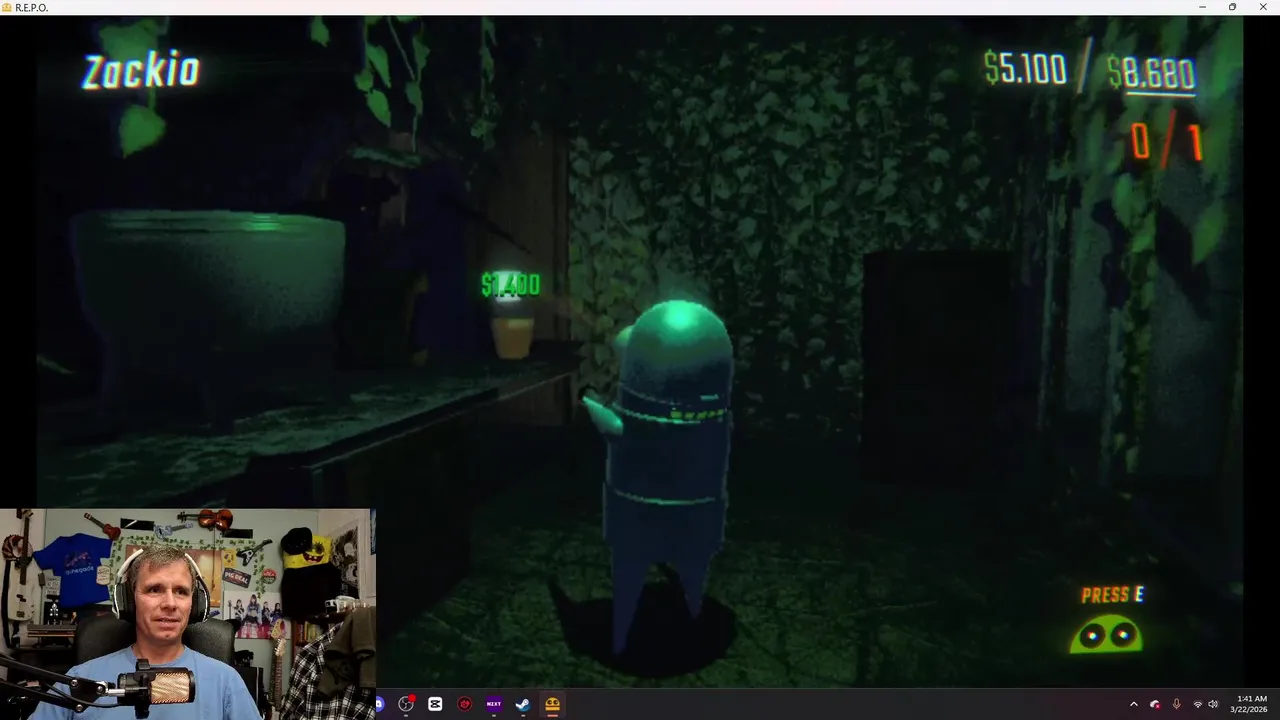This screenshot has width=1280, height=720.
Task: Click the $1.400 item value label
Action: pyautogui.click(x=510, y=285)
